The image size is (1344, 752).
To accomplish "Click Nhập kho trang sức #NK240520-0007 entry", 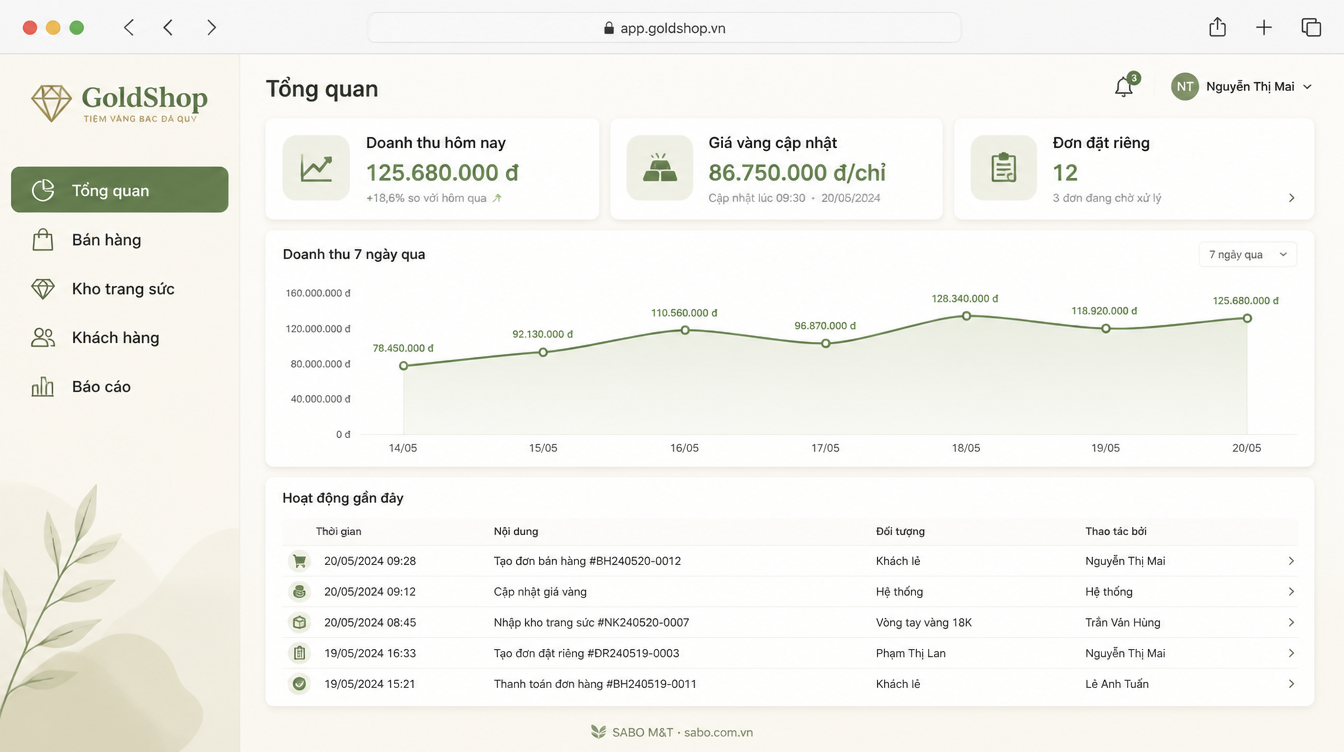I will point(591,623).
